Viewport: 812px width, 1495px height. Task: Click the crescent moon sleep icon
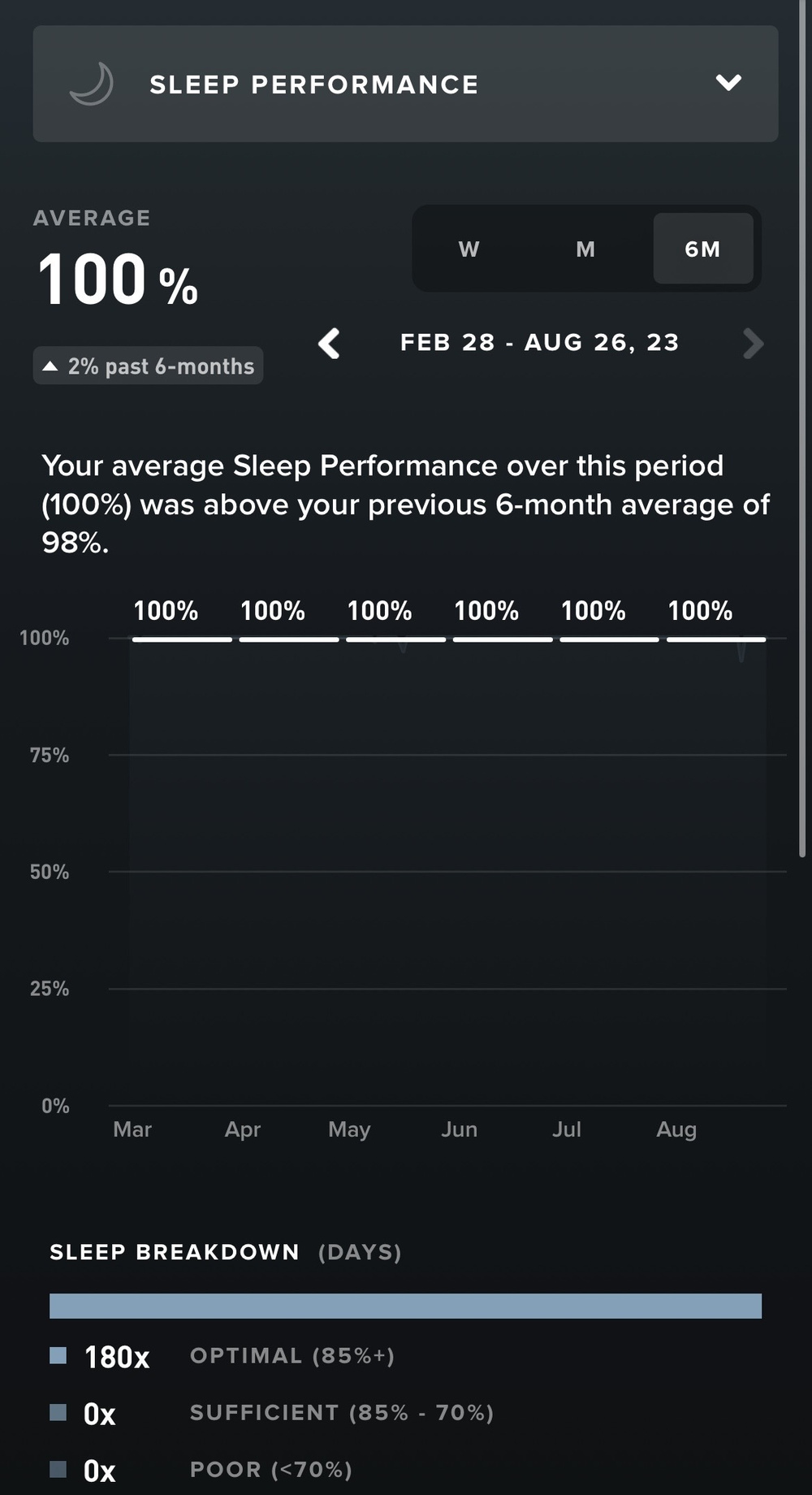pyautogui.click(x=91, y=84)
